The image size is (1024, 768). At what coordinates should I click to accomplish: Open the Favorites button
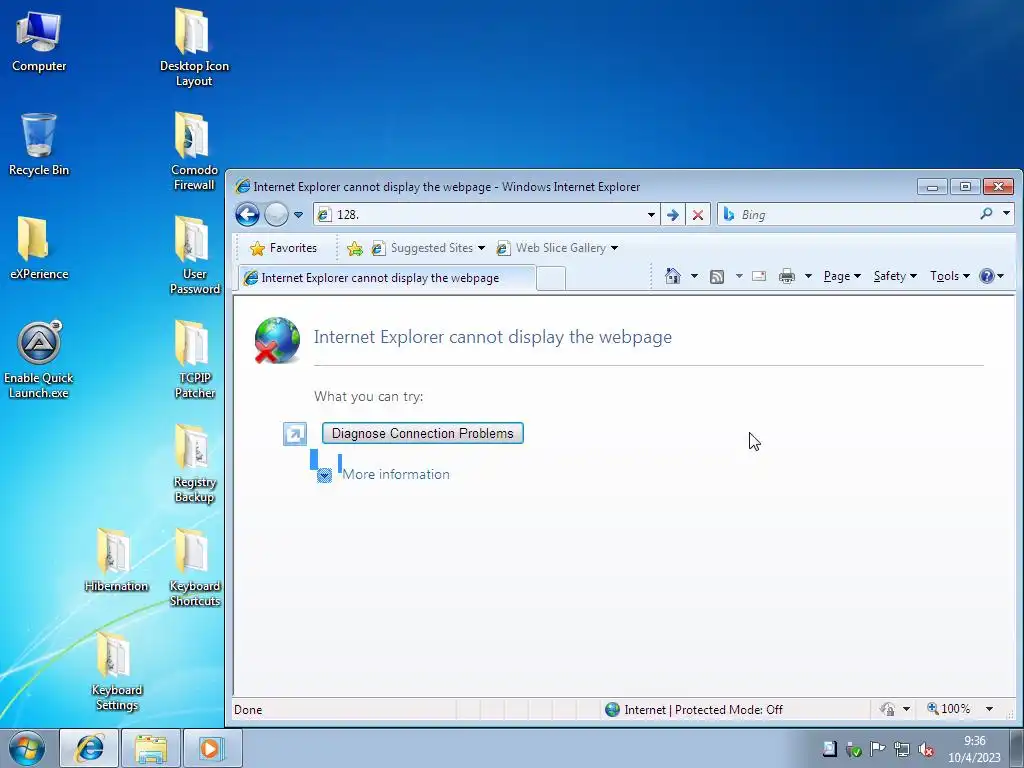(x=283, y=248)
